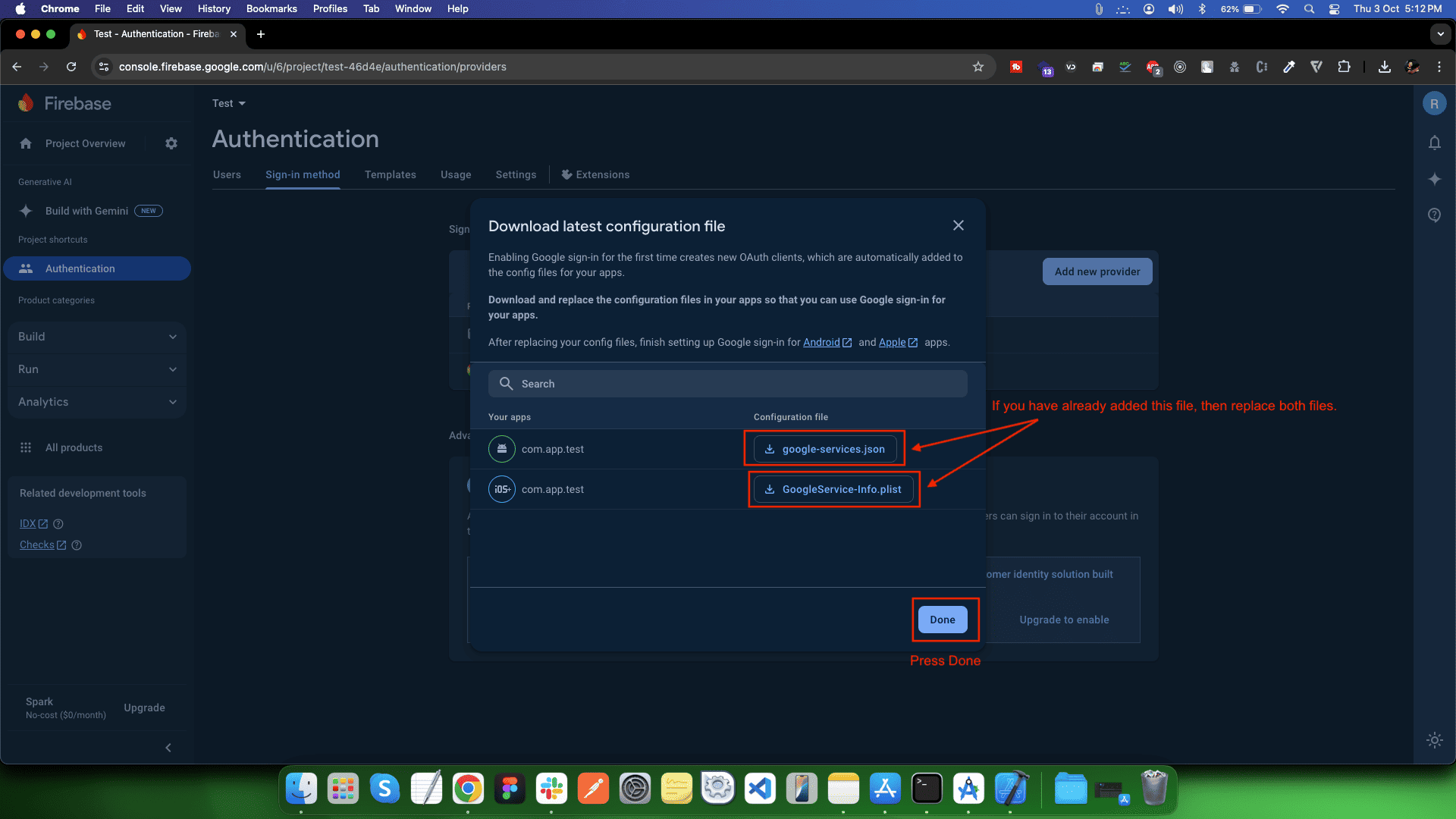Click the Gemini sparkle icon in right rail
Screen dimensions: 1456x819
tap(1434, 179)
